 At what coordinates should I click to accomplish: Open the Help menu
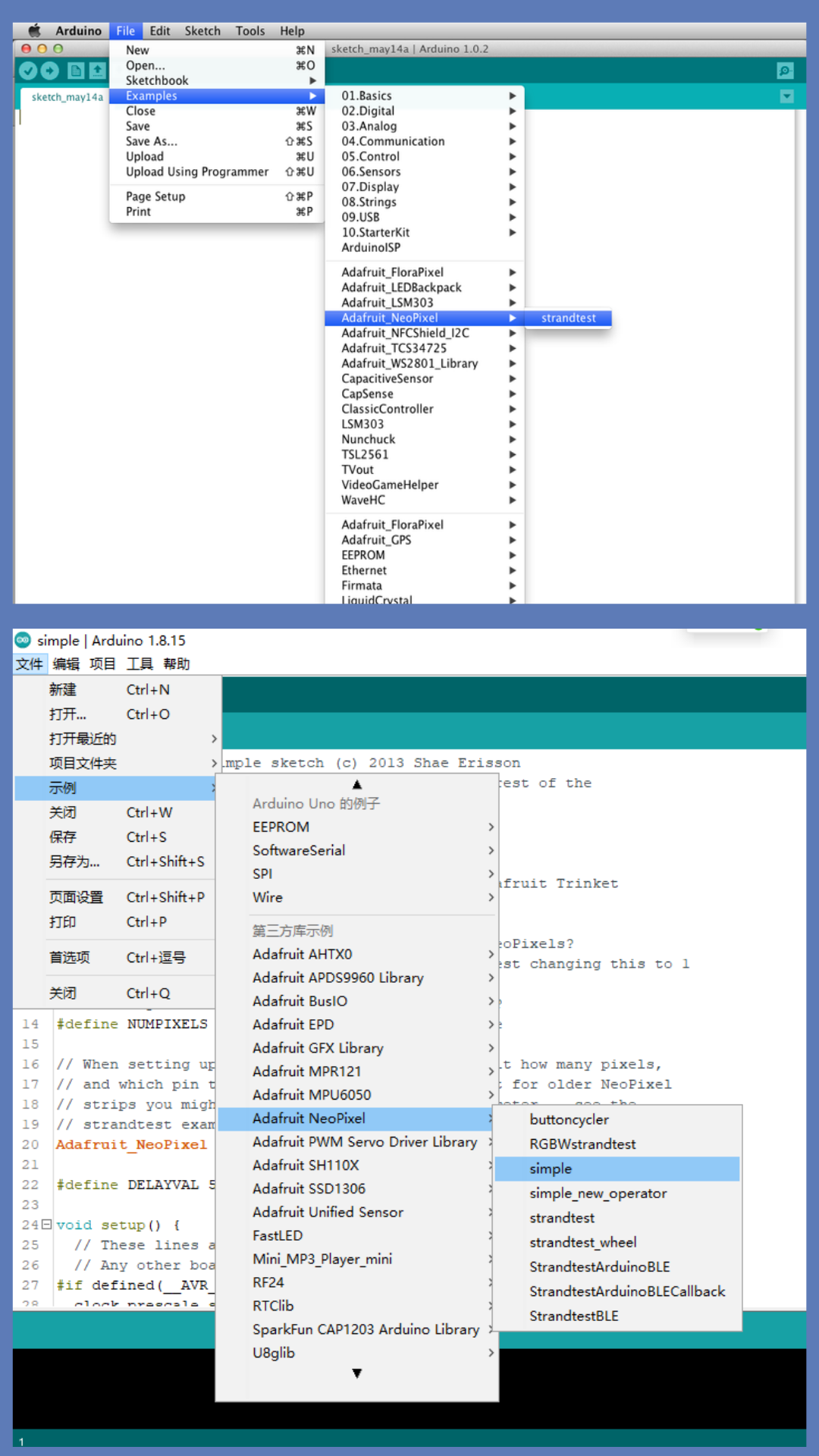tap(292, 30)
